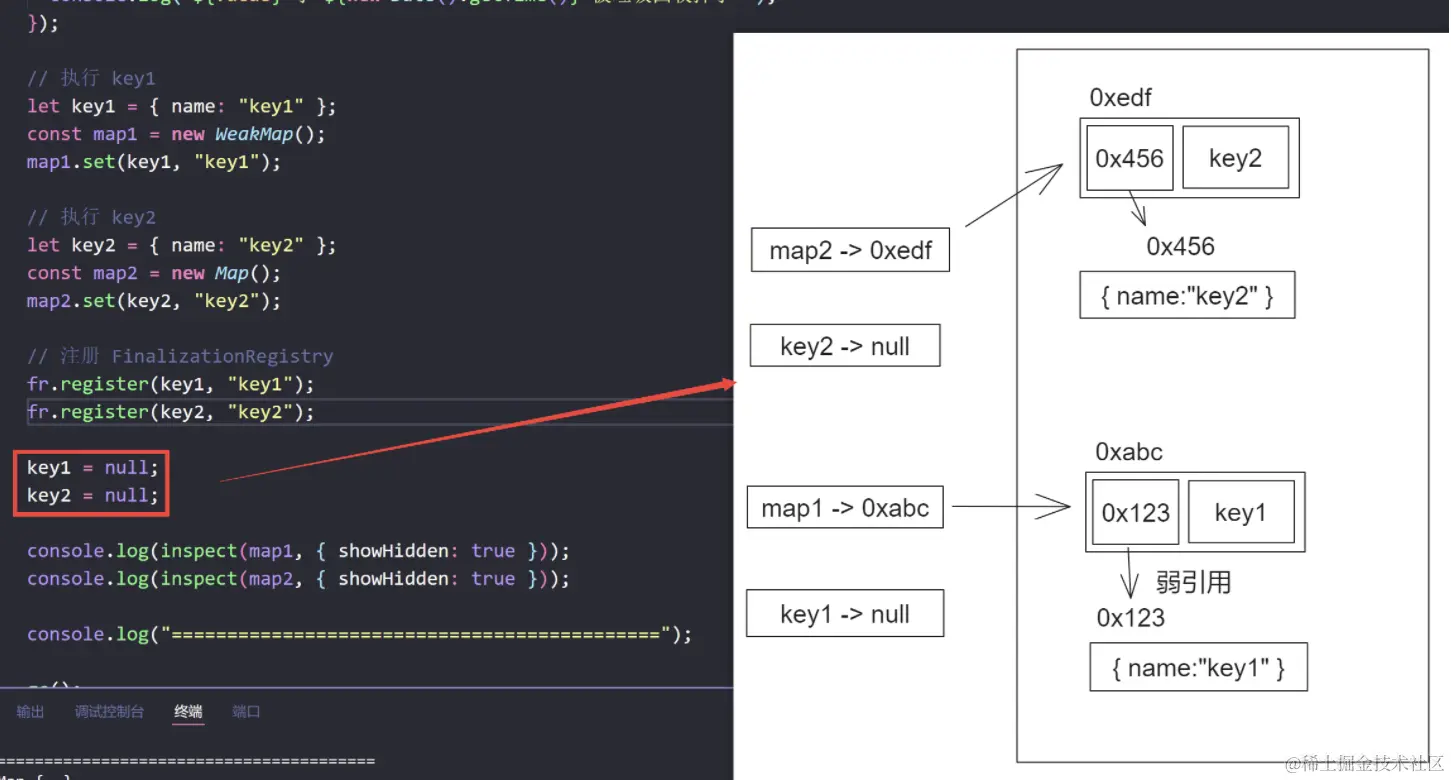Click the key2 value cell in diagram
The image size is (1451, 780).
[1235, 158]
